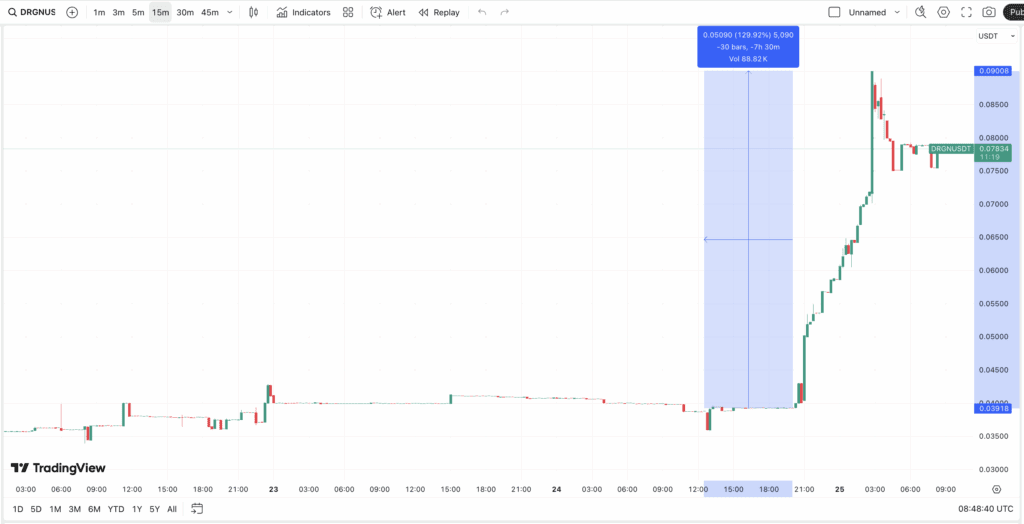Screen dimensions: 1024x524
Task: Select the 5D date range
Action: [x=36, y=509]
